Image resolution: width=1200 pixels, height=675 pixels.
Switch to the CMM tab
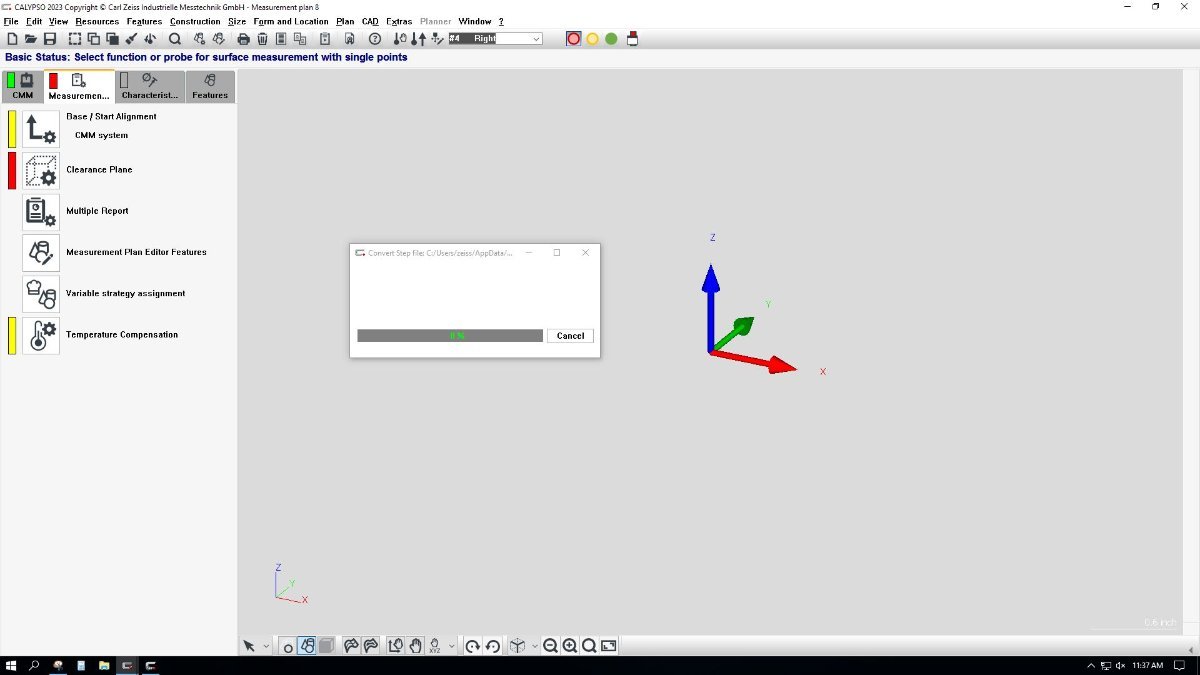(x=23, y=86)
